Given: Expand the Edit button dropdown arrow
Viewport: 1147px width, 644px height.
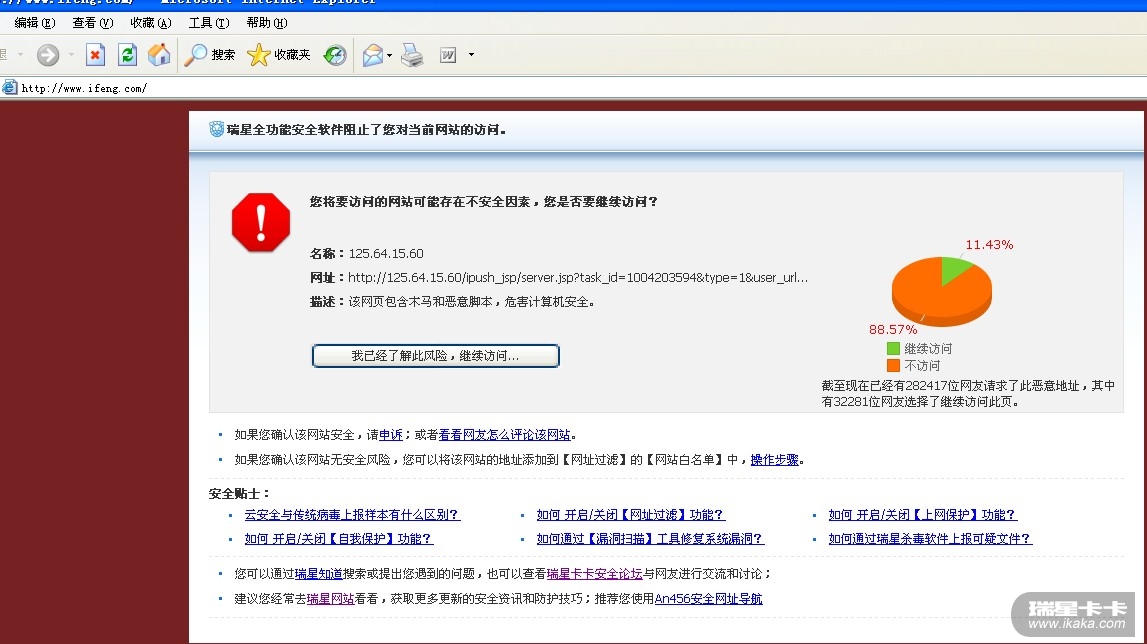Looking at the screenshot, I should [471, 55].
